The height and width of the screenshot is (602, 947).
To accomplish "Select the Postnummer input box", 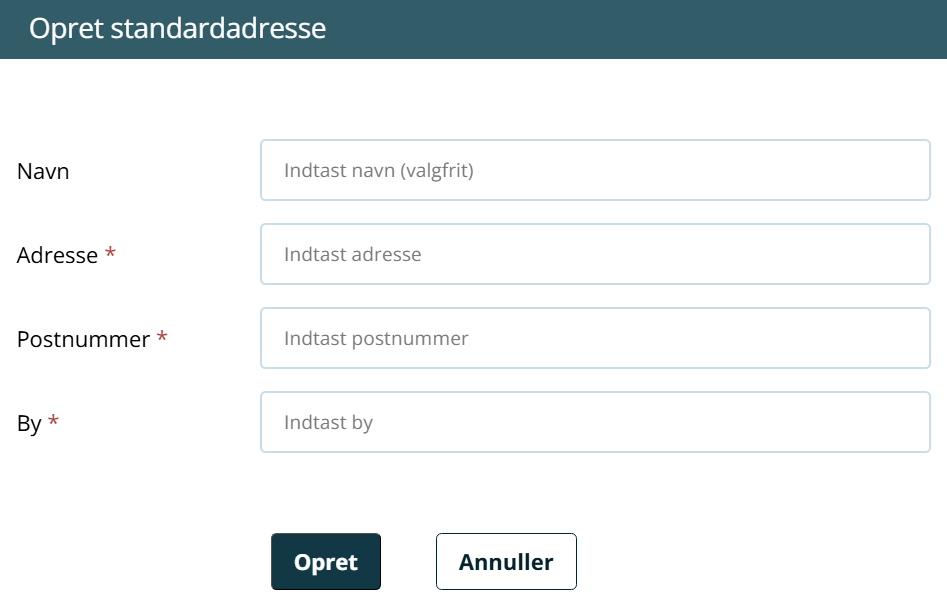I will (x=595, y=338).
